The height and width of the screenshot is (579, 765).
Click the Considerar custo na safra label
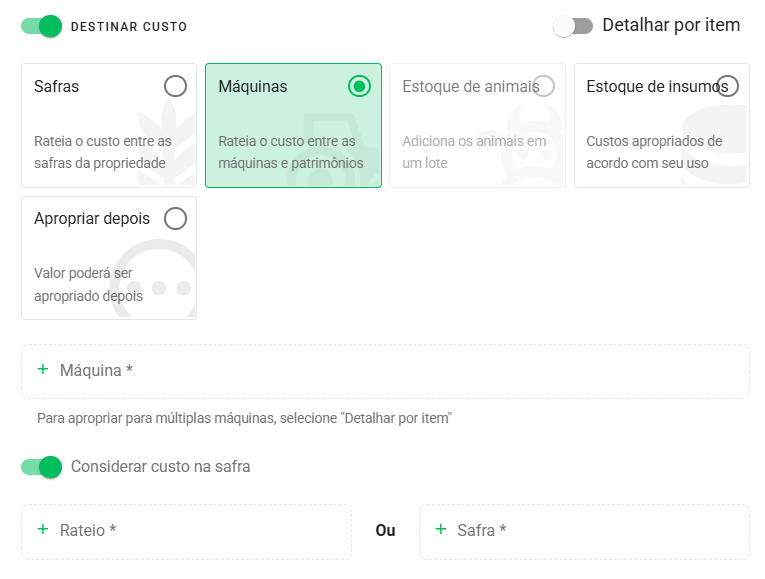[161, 466]
